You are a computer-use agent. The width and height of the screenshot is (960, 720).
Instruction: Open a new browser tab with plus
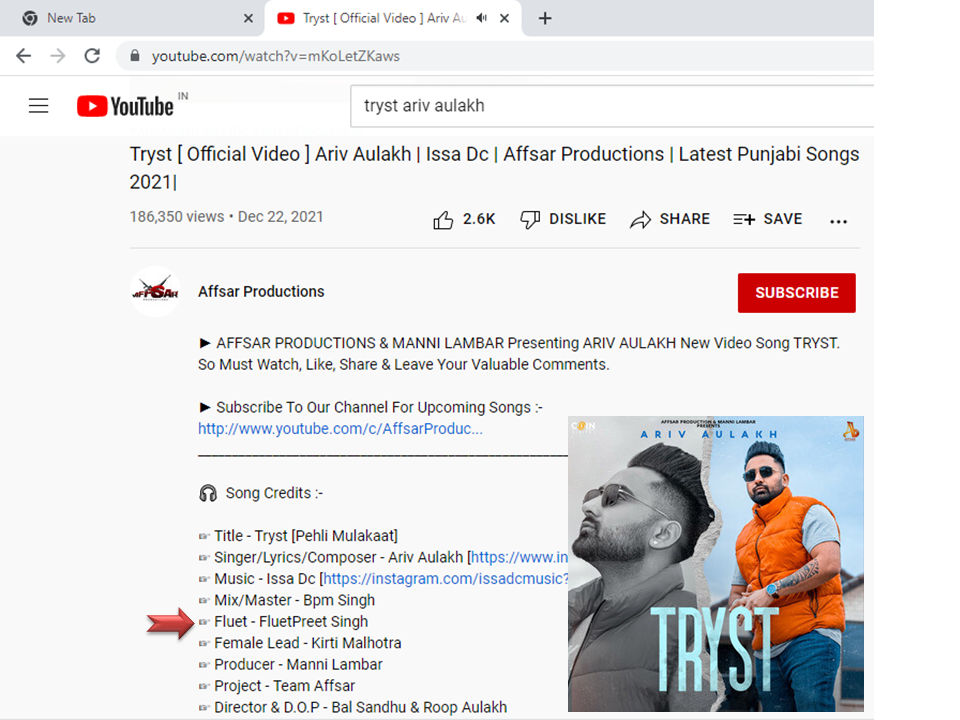coord(545,18)
